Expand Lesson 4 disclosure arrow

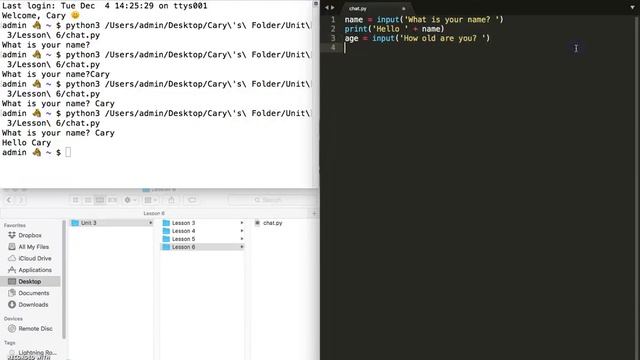[242, 231]
